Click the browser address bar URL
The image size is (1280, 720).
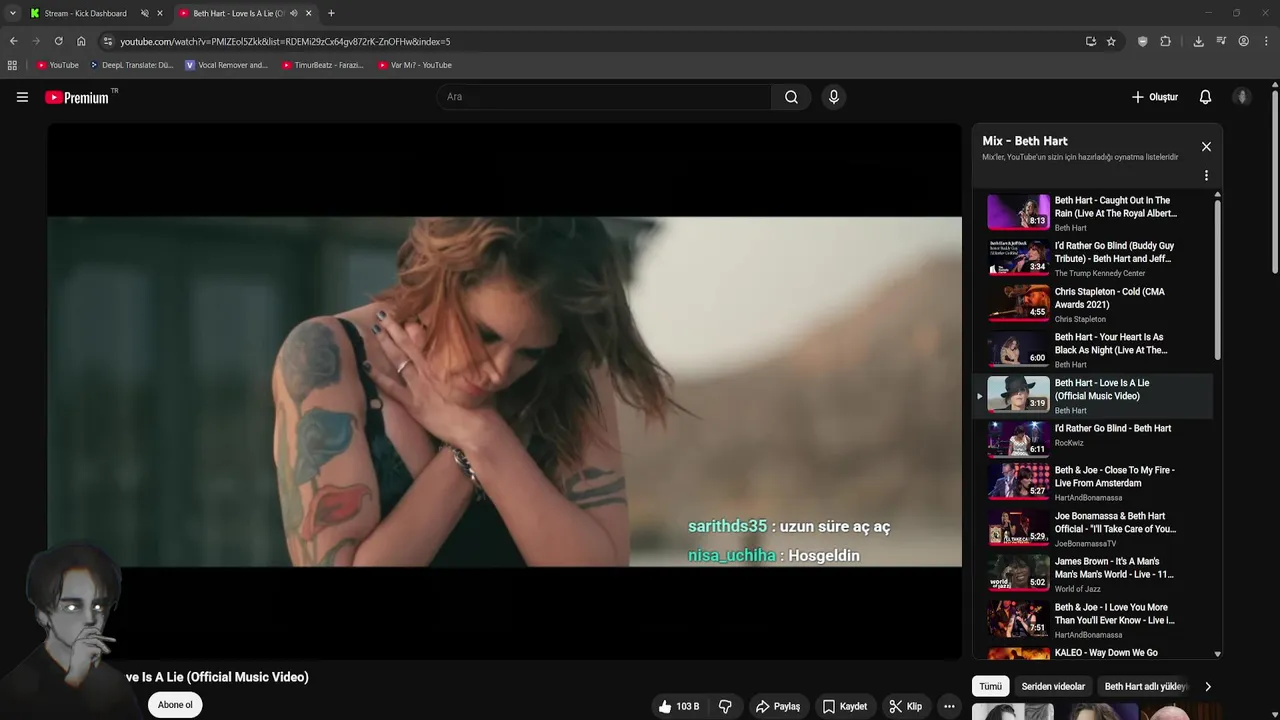(285, 42)
